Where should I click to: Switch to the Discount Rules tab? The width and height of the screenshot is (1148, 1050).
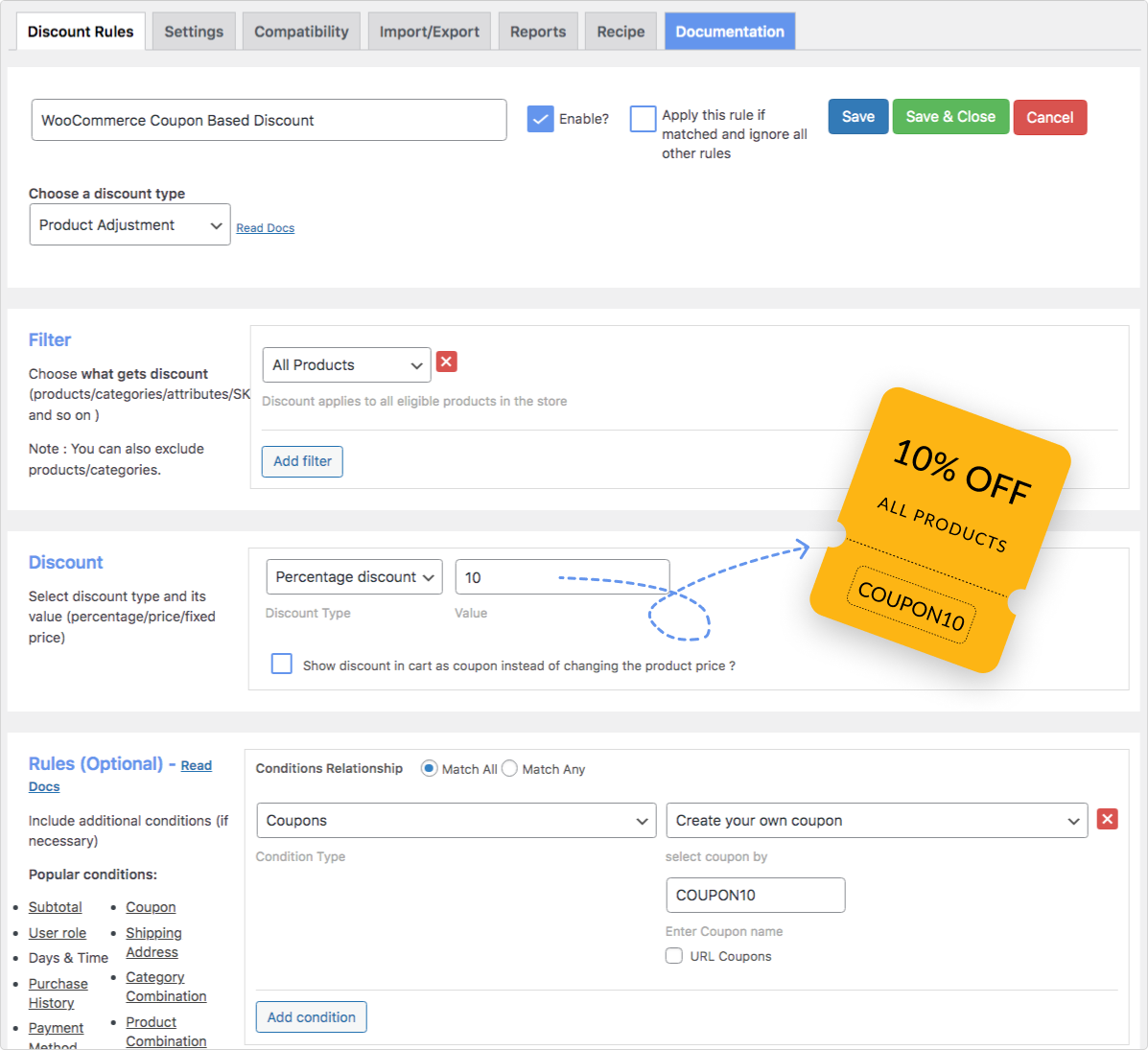coord(81,32)
